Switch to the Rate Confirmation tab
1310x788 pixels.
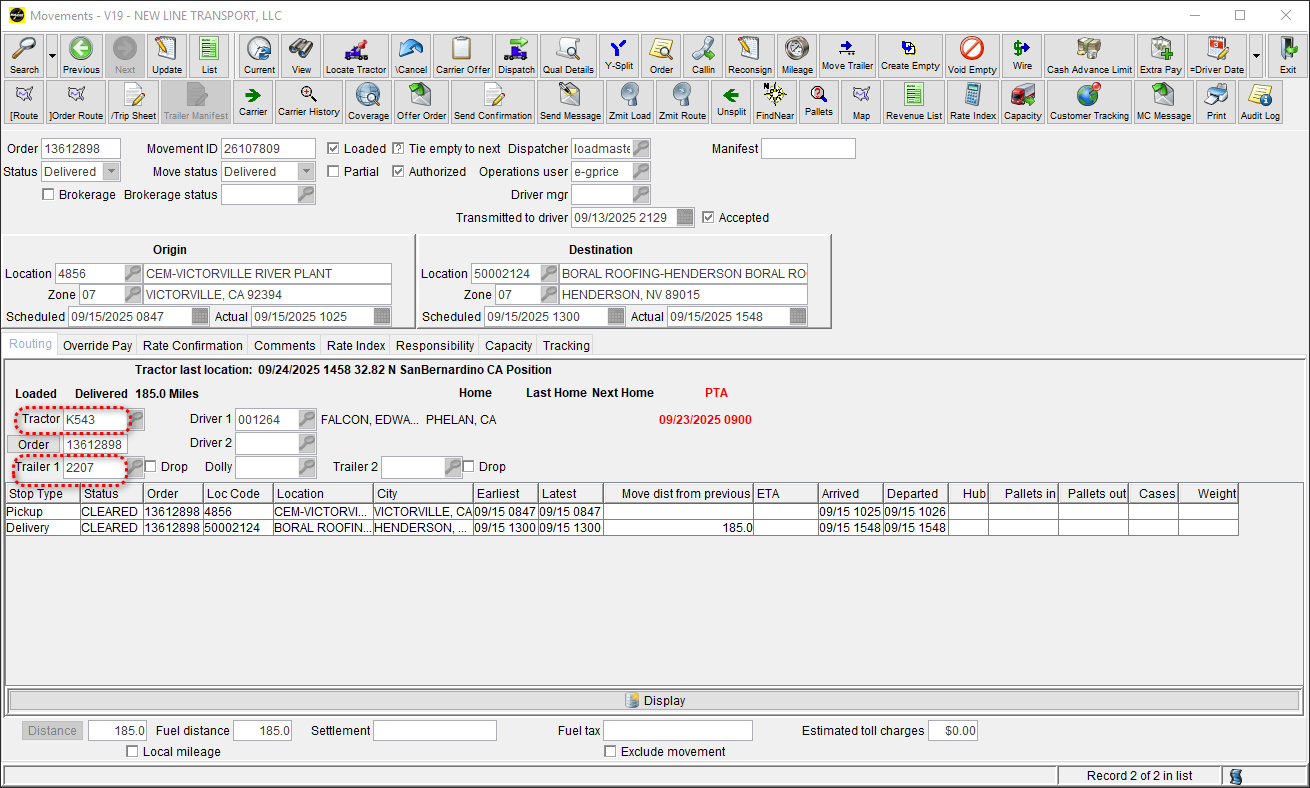(192, 345)
